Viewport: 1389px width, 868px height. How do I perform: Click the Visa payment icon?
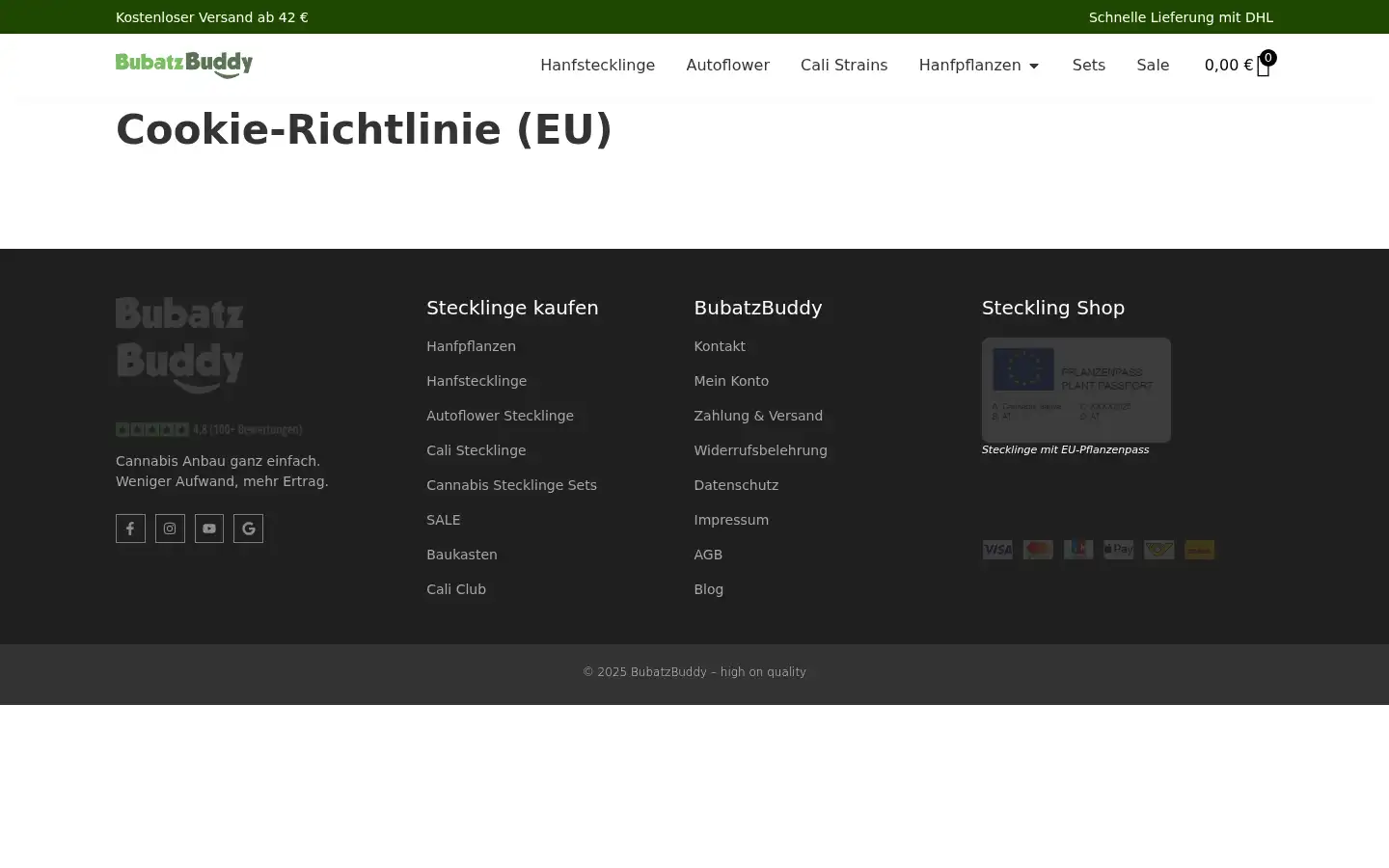tap(997, 550)
